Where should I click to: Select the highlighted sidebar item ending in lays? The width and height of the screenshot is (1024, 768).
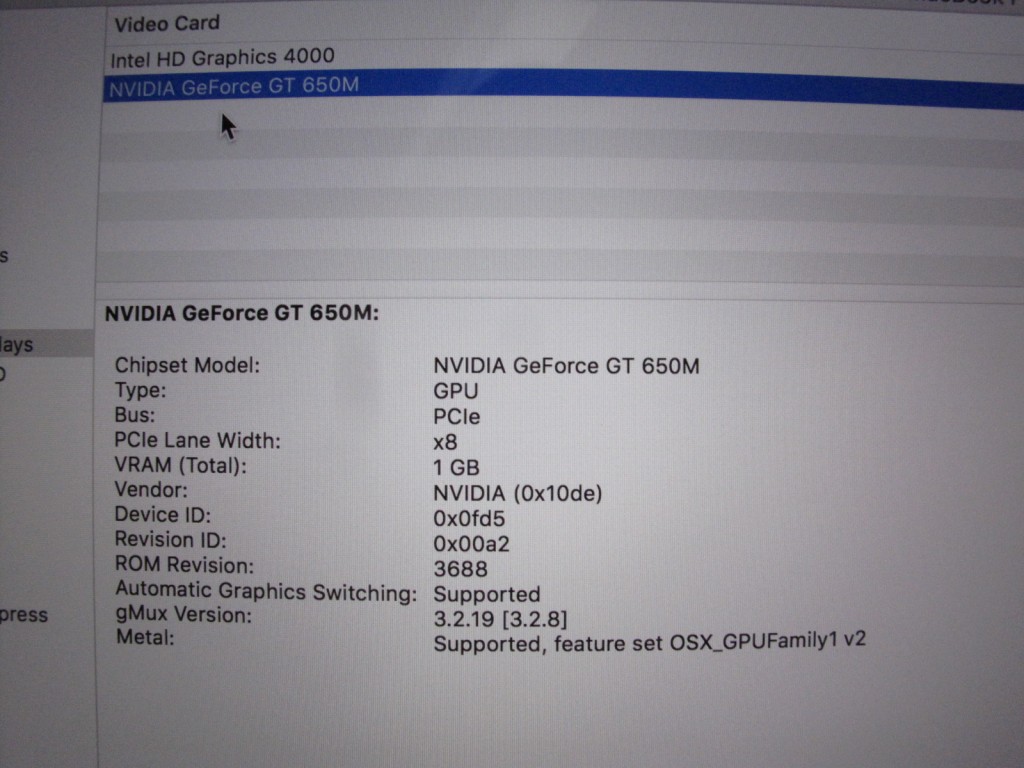click(x=47, y=344)
